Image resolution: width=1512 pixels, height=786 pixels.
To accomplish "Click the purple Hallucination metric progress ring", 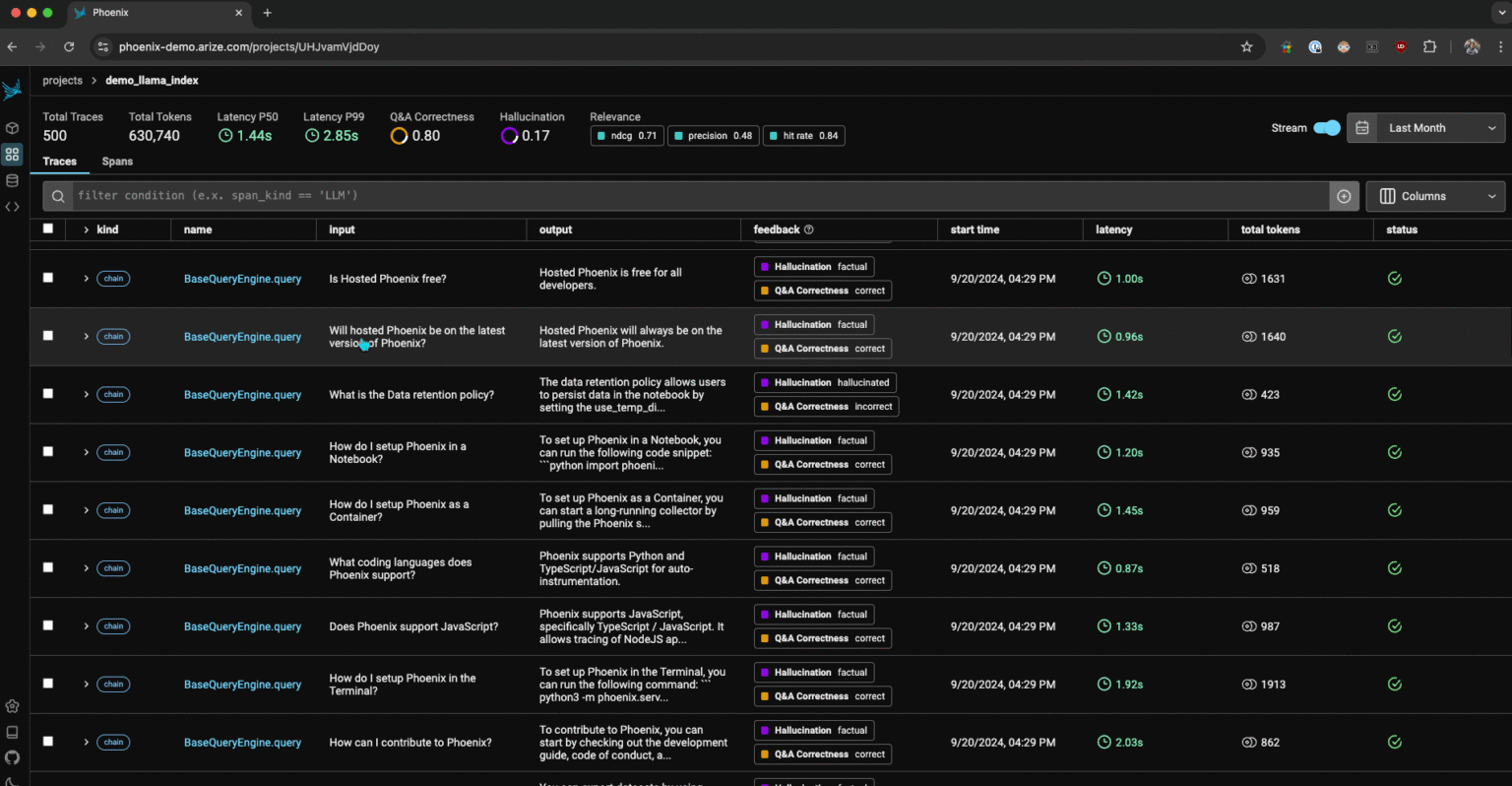I will coord(508,135).
